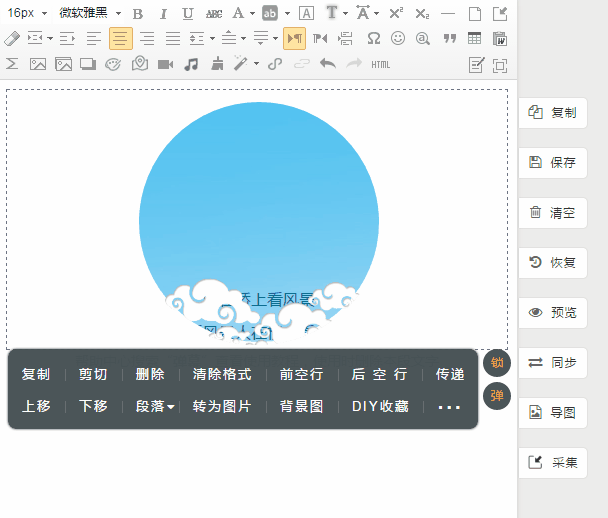608x518 pixels.
Task: Click the increase indent icon
Action: coord(67,38)
